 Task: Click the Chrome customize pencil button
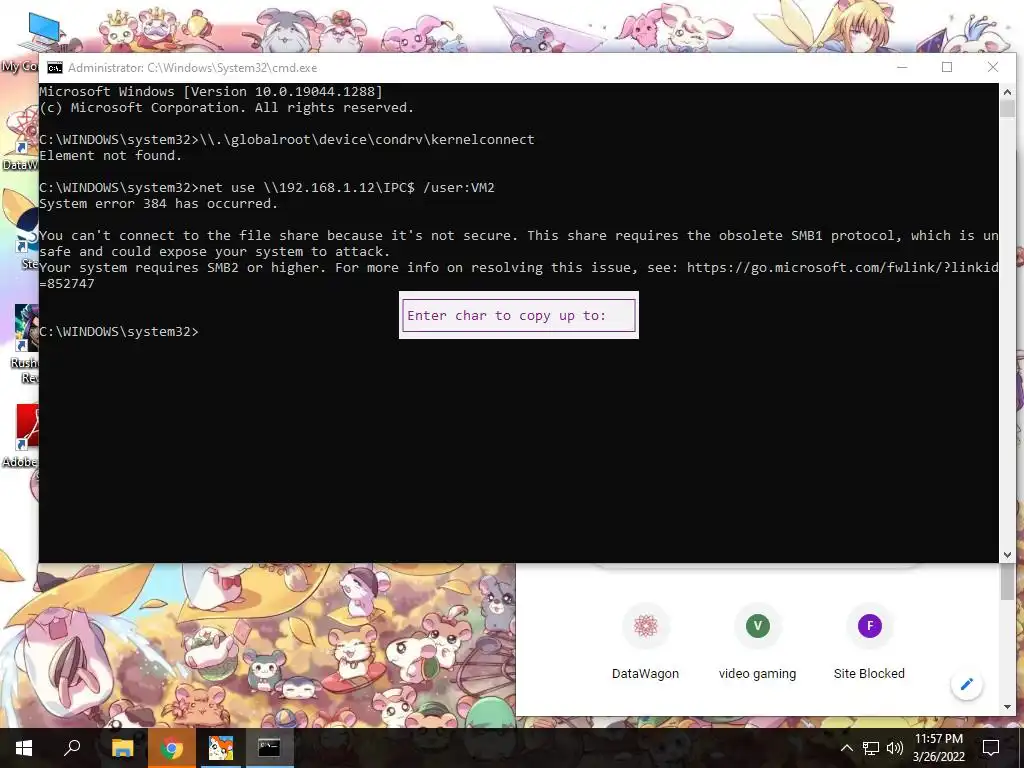(967, 684)
